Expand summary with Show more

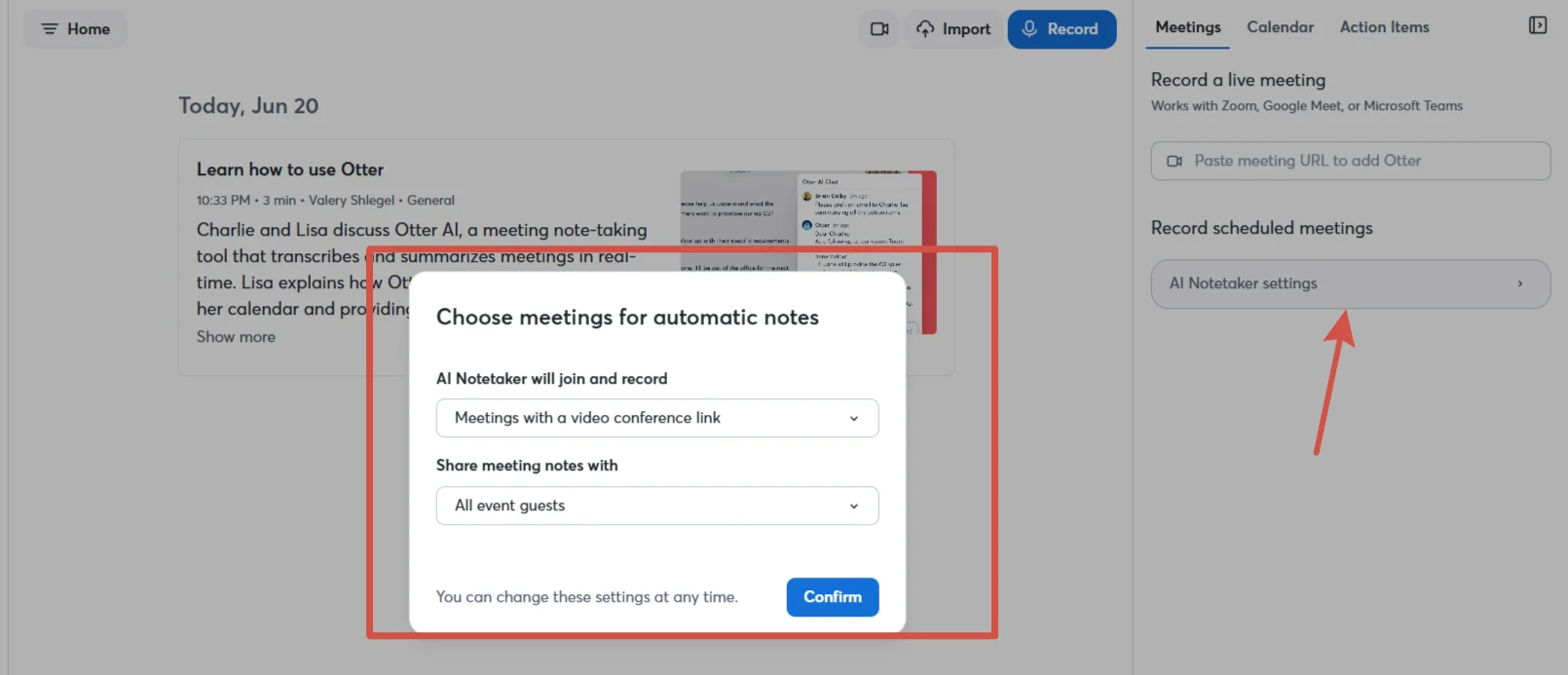pos(236,337)
